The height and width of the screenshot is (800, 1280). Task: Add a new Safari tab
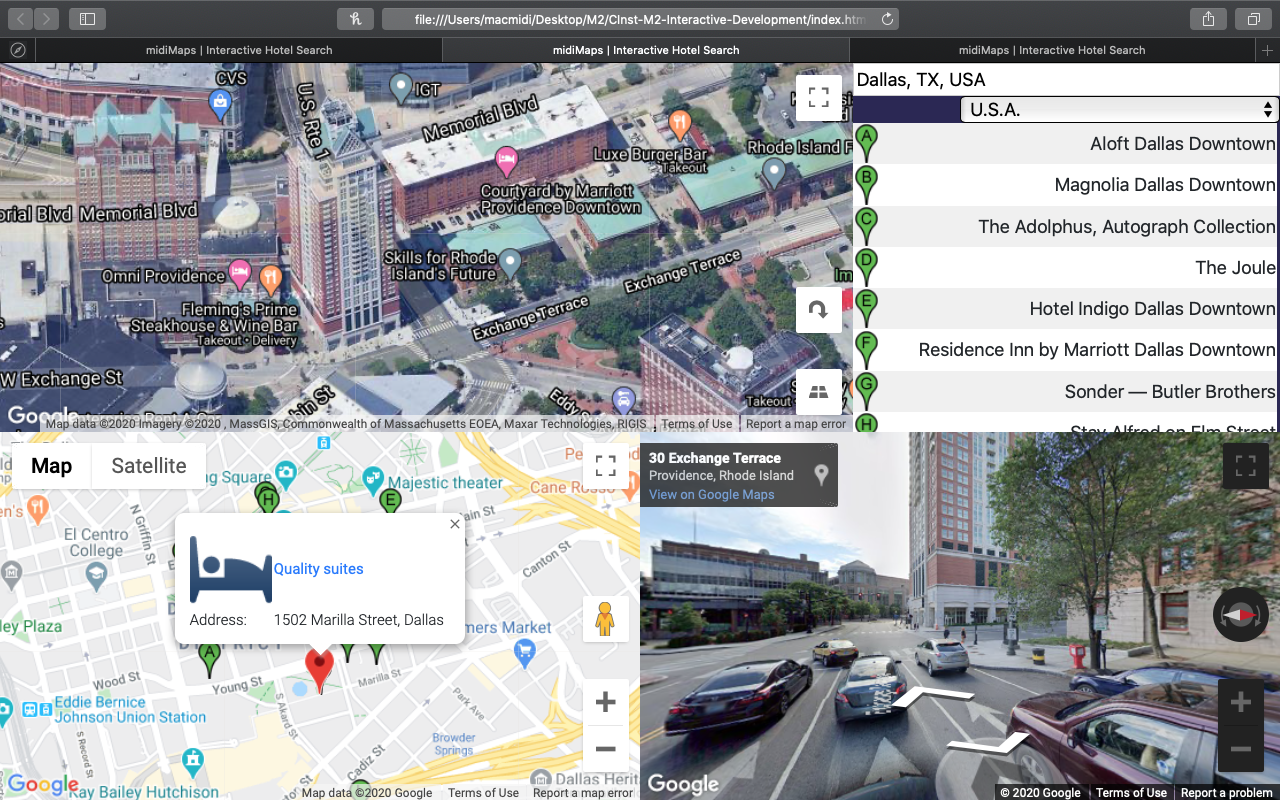[1268, 50]
